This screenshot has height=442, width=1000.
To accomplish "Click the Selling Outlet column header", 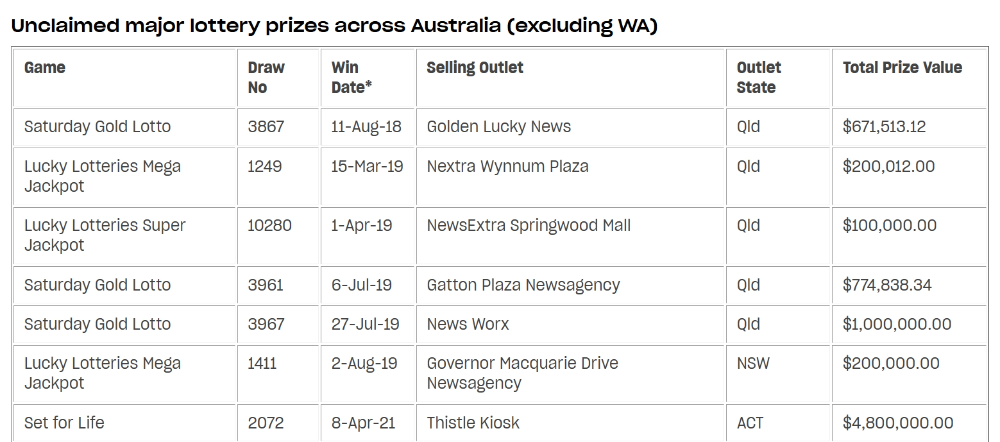I will (474, 68).
